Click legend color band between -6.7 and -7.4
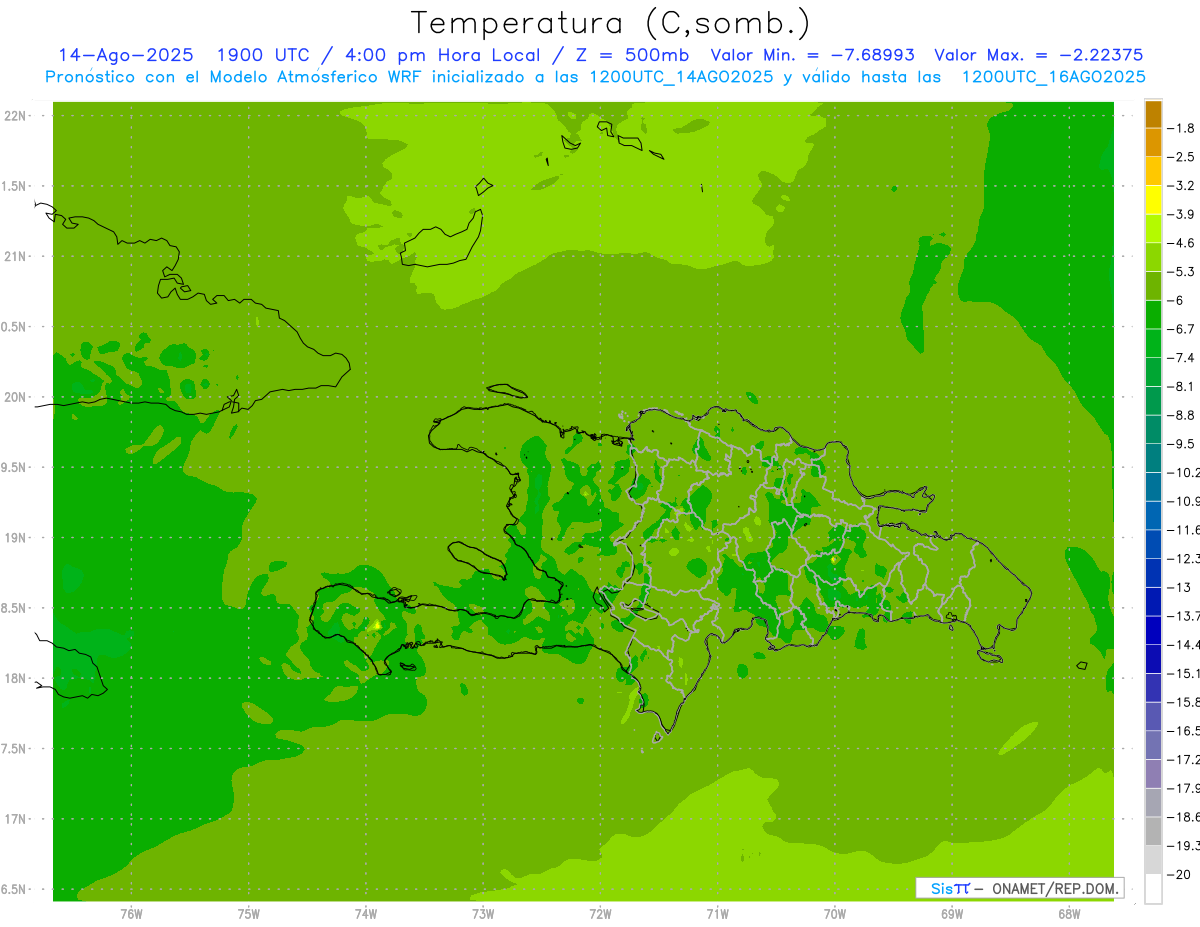The width and height of the screenshot is (1200, 927). [1154, 343]
